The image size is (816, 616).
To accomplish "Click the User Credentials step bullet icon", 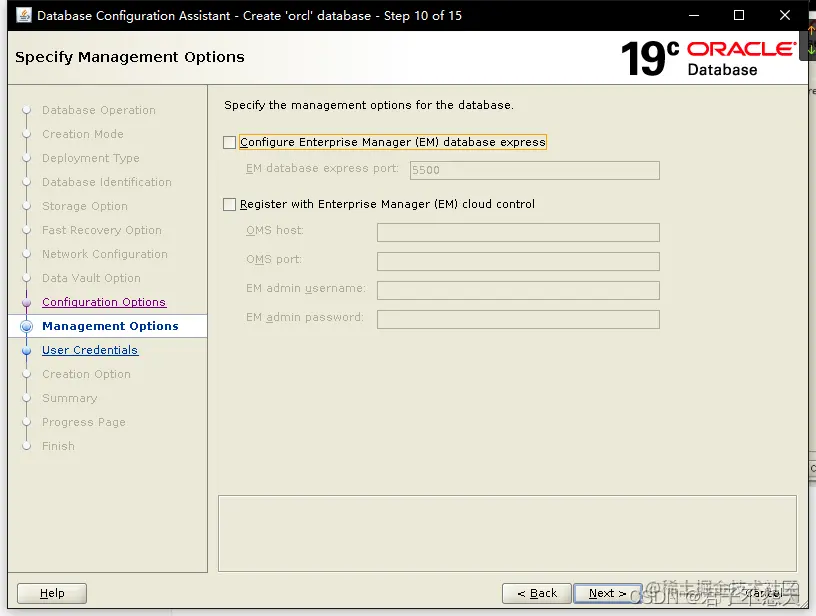I will pyautogui.click(x=27, y=351).
